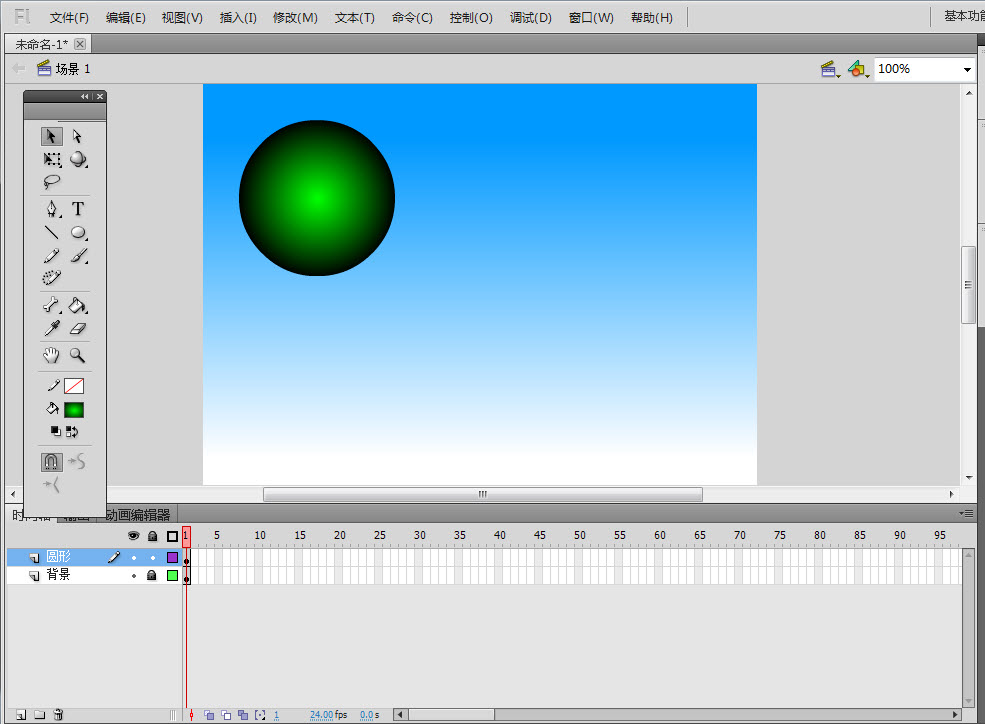Click the Straighten option in tools panel

pyautogui.click(x=52, y=485)
